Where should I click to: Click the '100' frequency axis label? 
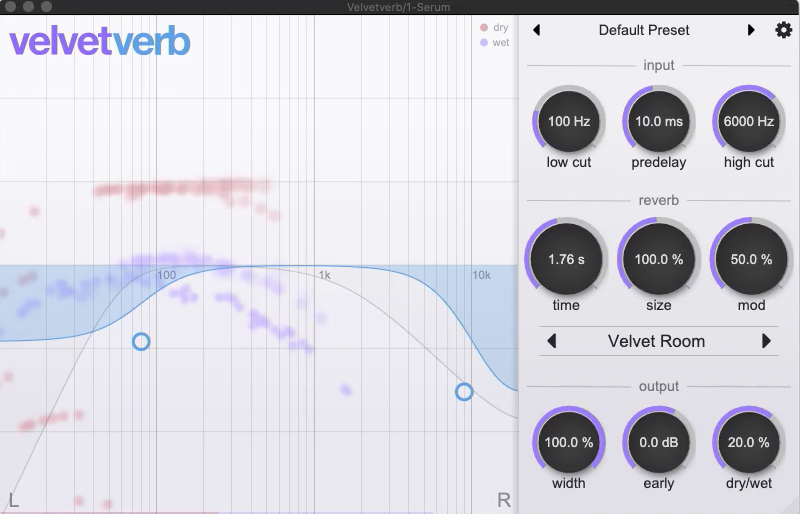[166, 275]
